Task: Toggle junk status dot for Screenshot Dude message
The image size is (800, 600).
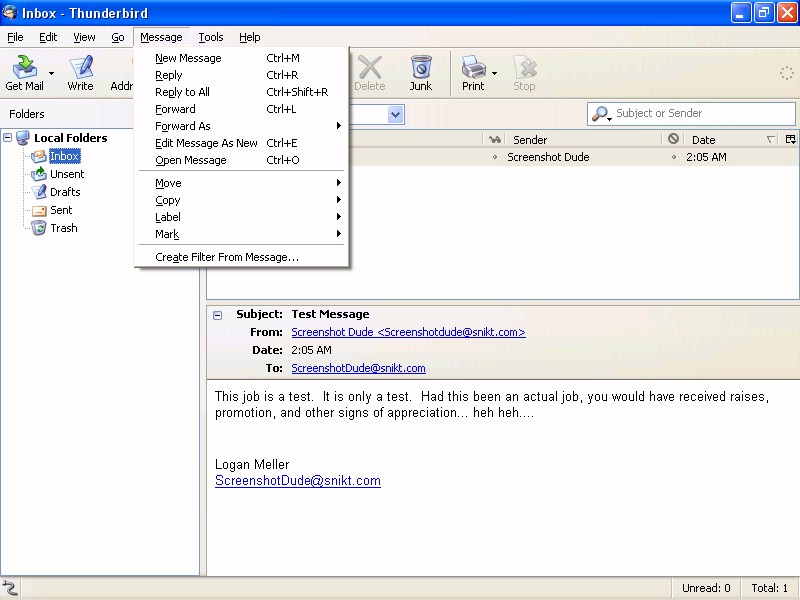Action: [673, 157]
